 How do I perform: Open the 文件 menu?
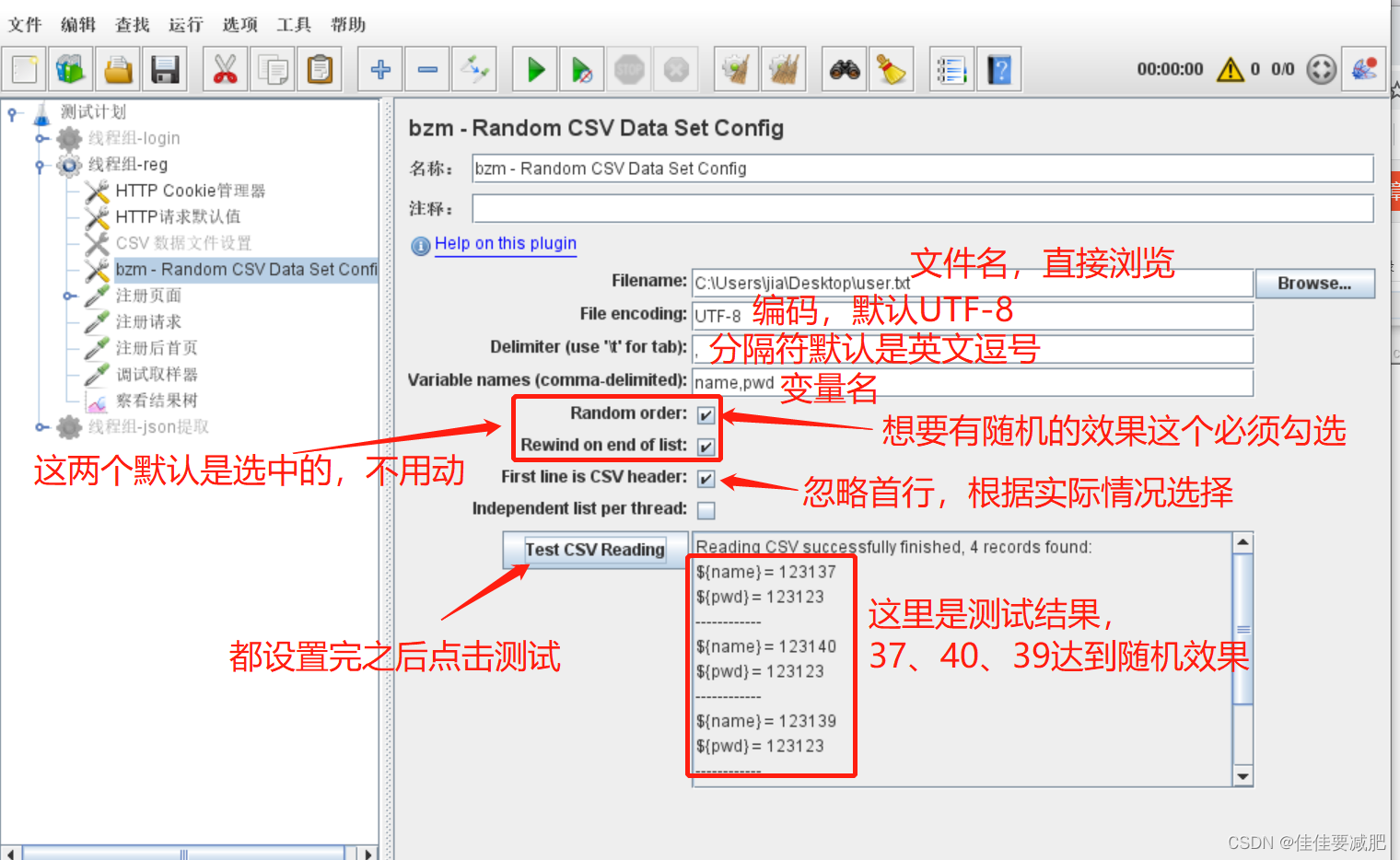pos(25,25)
